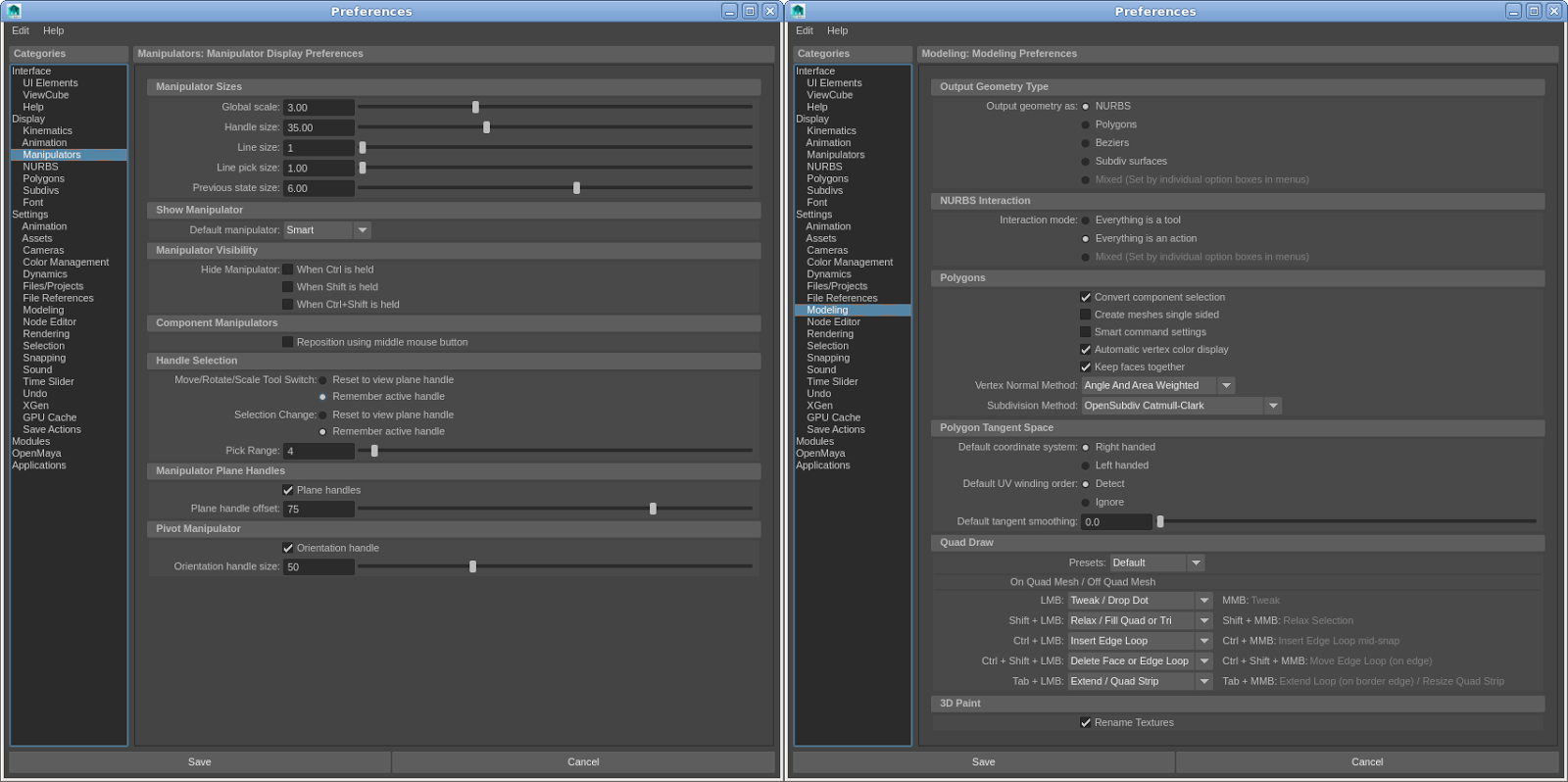Select Ignore UV winding order
The image size is (1568, 782).
pos(1086,503)
